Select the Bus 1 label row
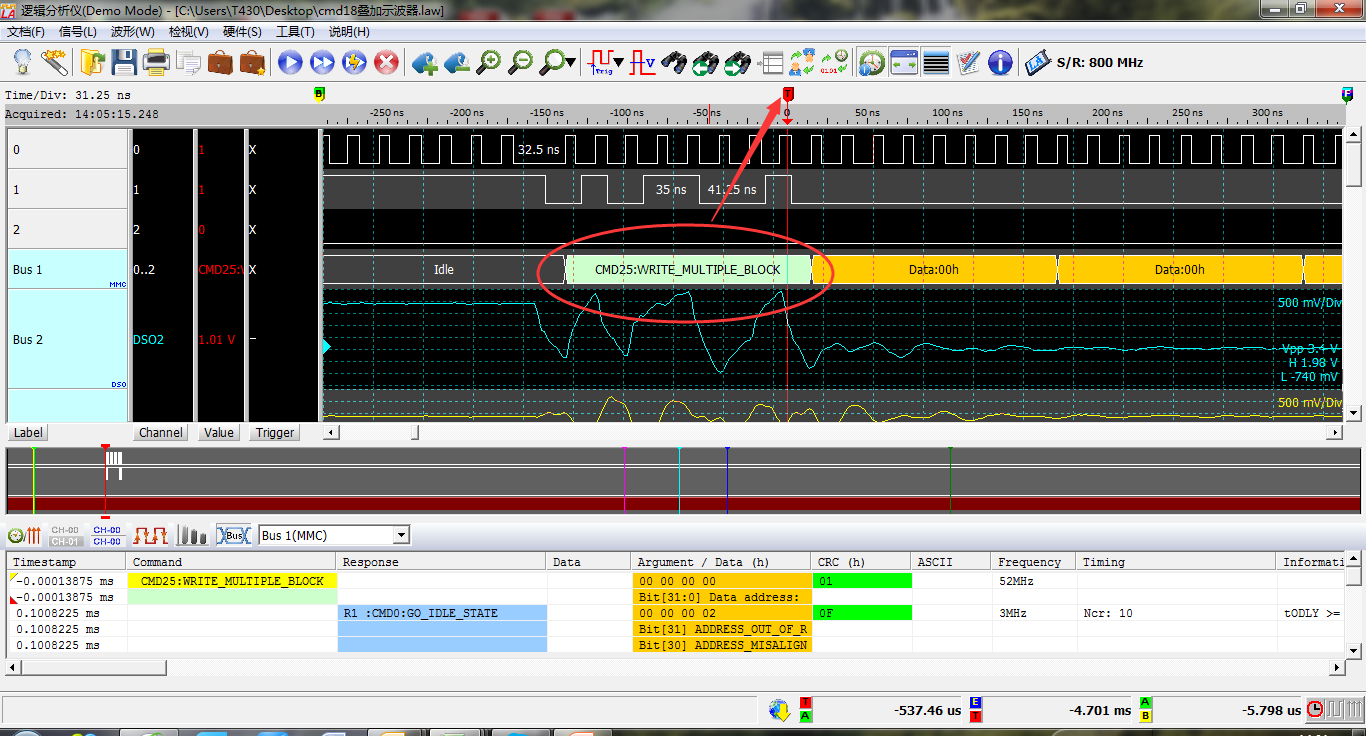1366x736 pixels. click(67, 269)
